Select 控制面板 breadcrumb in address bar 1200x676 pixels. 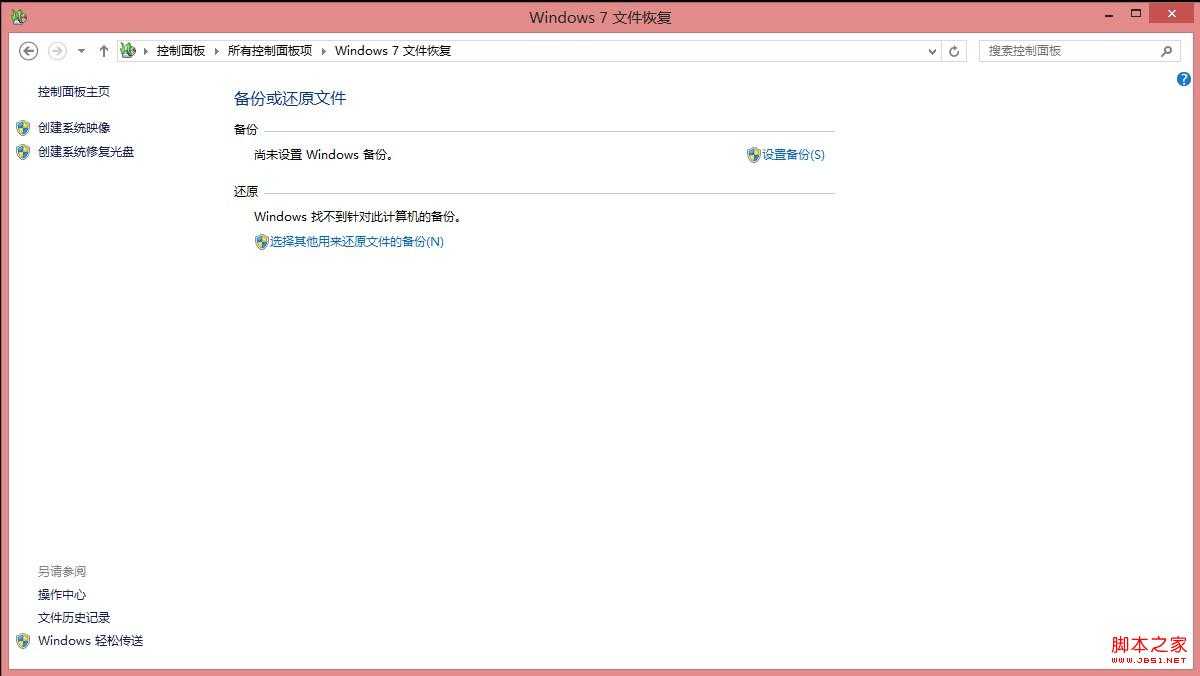pos(181,51)
